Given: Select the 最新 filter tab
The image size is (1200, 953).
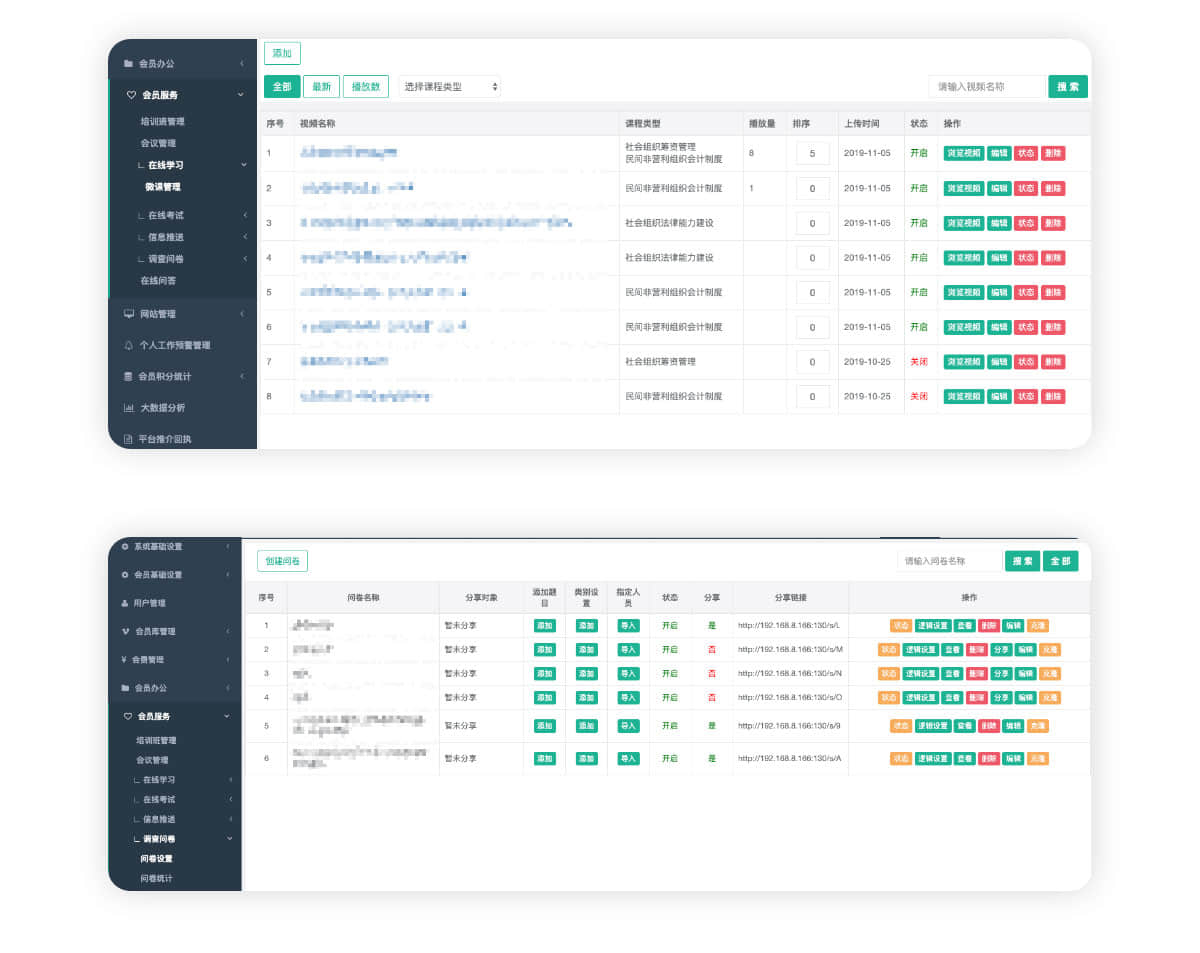Looking at the screenshot, I should [x=321, y=87].
